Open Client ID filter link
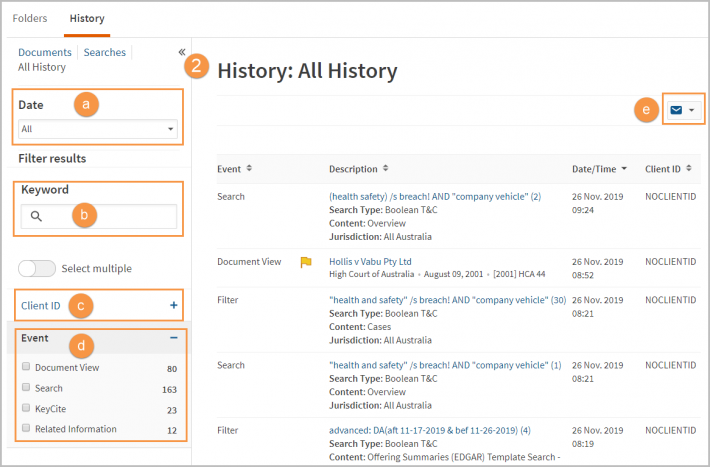Screen dimensions: 710x467 click(41, 306)
